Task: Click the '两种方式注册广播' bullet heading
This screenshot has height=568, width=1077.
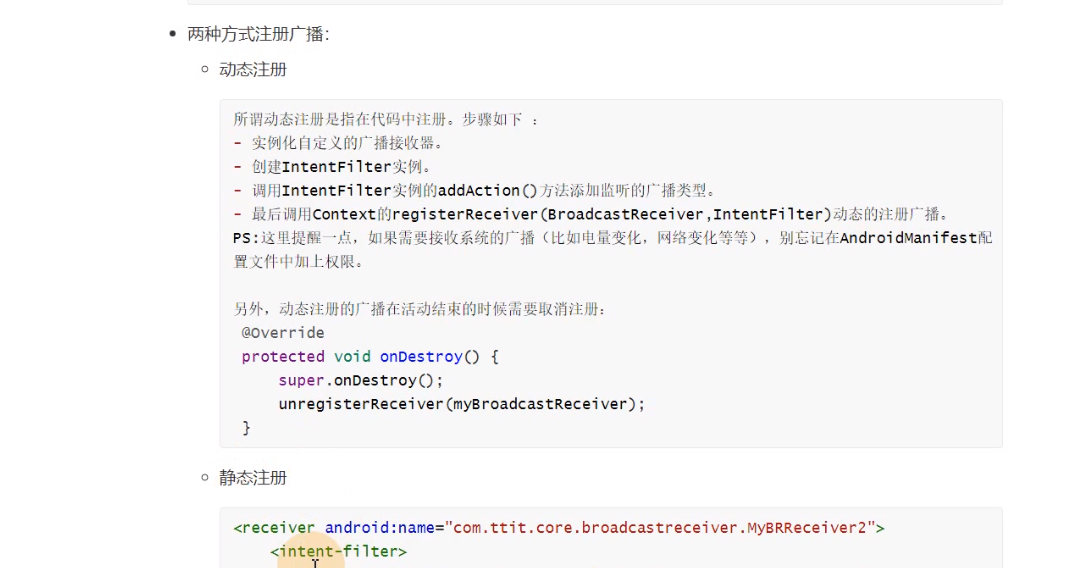Action: (x=257, y=34)
